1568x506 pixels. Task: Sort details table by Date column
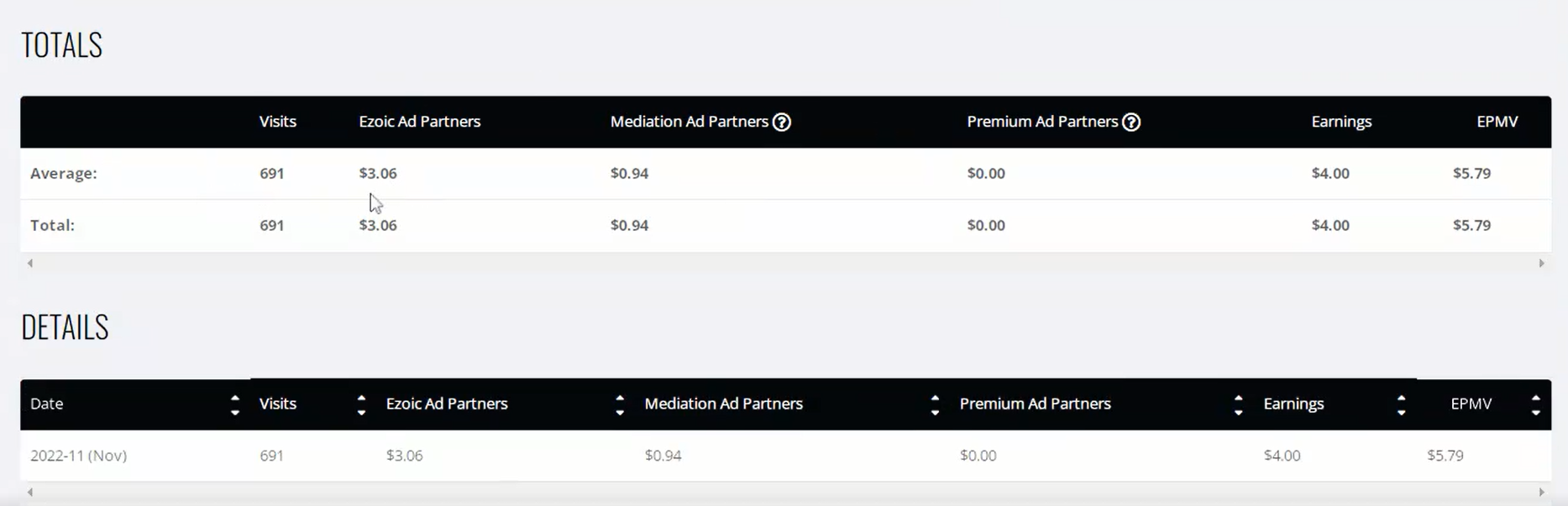point(235,404)
